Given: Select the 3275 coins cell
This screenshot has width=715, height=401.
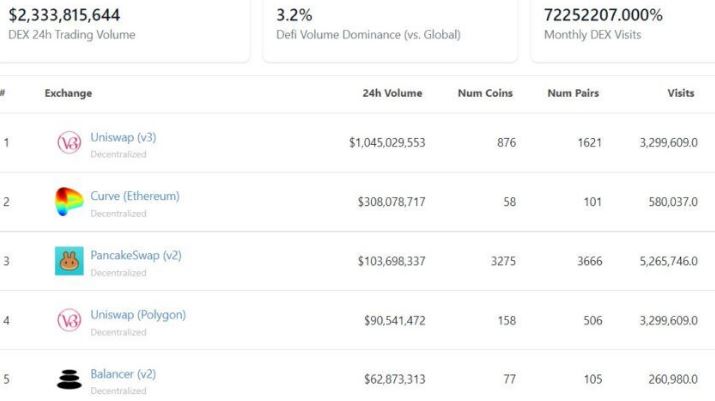Looking at the screenshot, I should click(503, 261).
